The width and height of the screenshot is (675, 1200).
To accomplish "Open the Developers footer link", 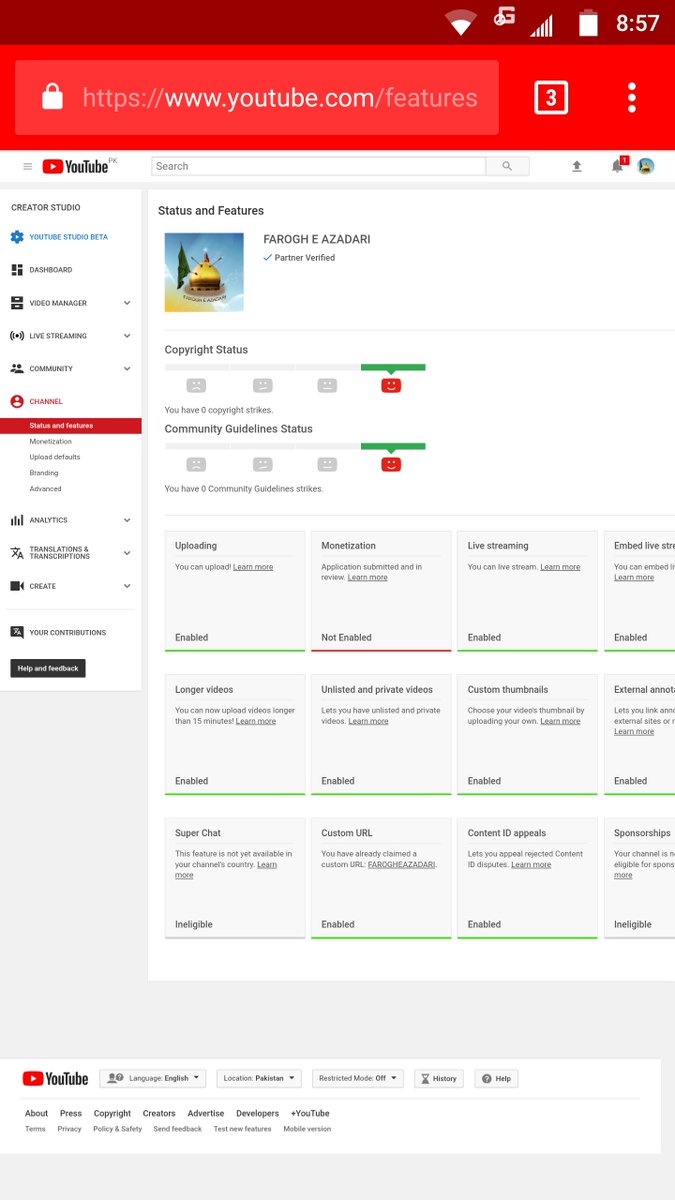I will pyautogui.click(x=257, y=1113).
